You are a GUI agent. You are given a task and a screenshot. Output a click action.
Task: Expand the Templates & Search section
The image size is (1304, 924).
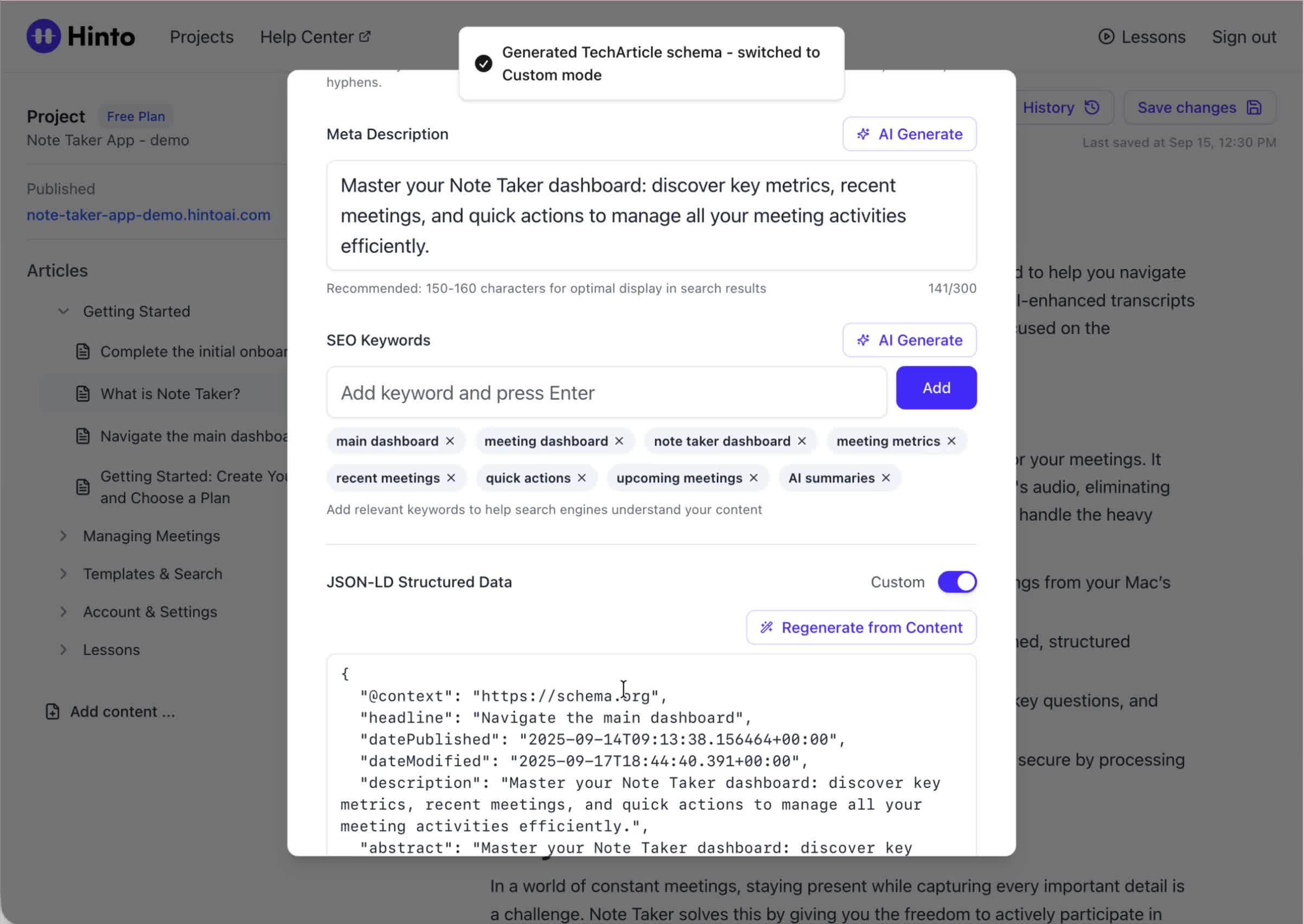click(64, 574)
